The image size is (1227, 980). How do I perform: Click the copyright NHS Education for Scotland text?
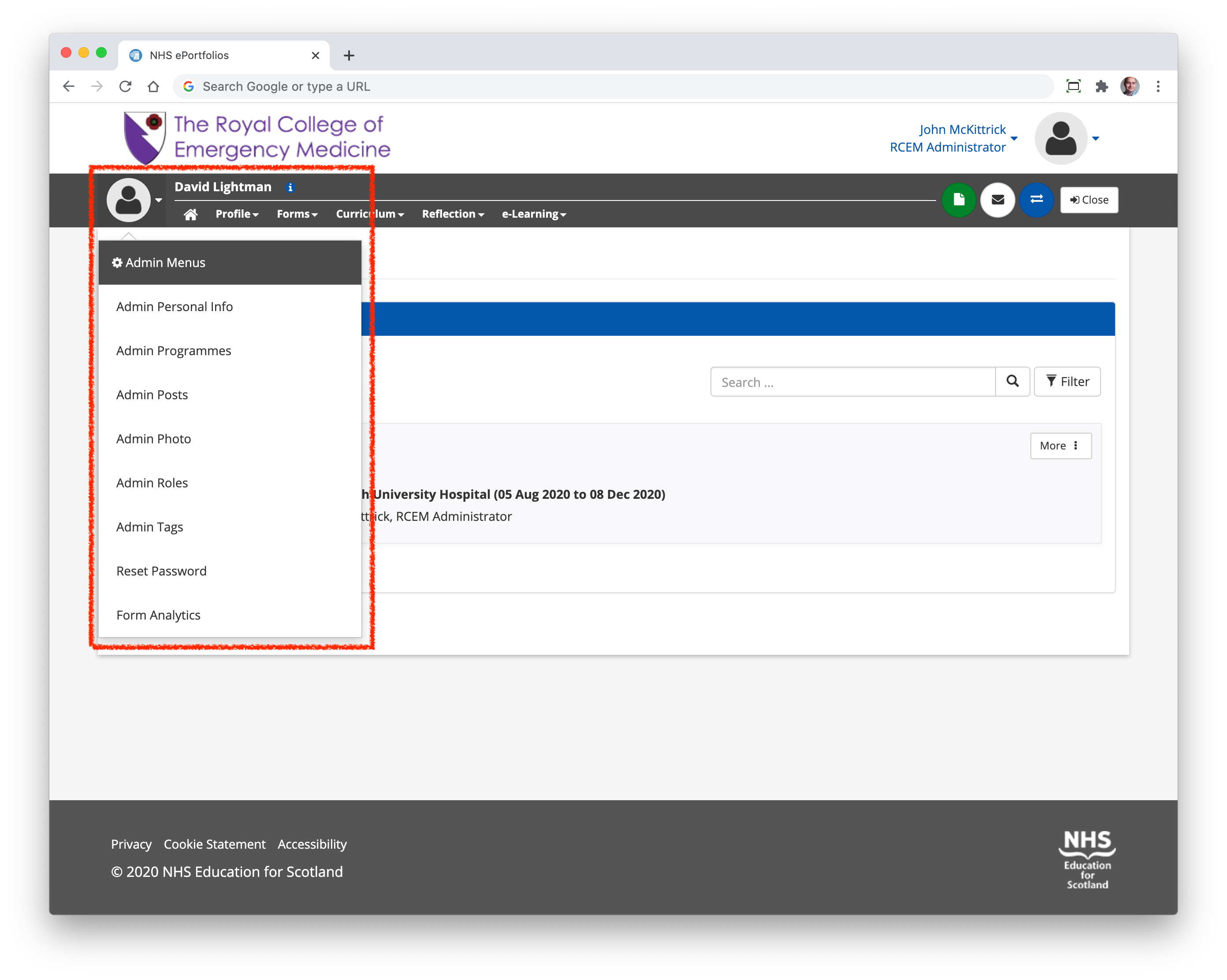pyautogui.click(x=227, y=872)
